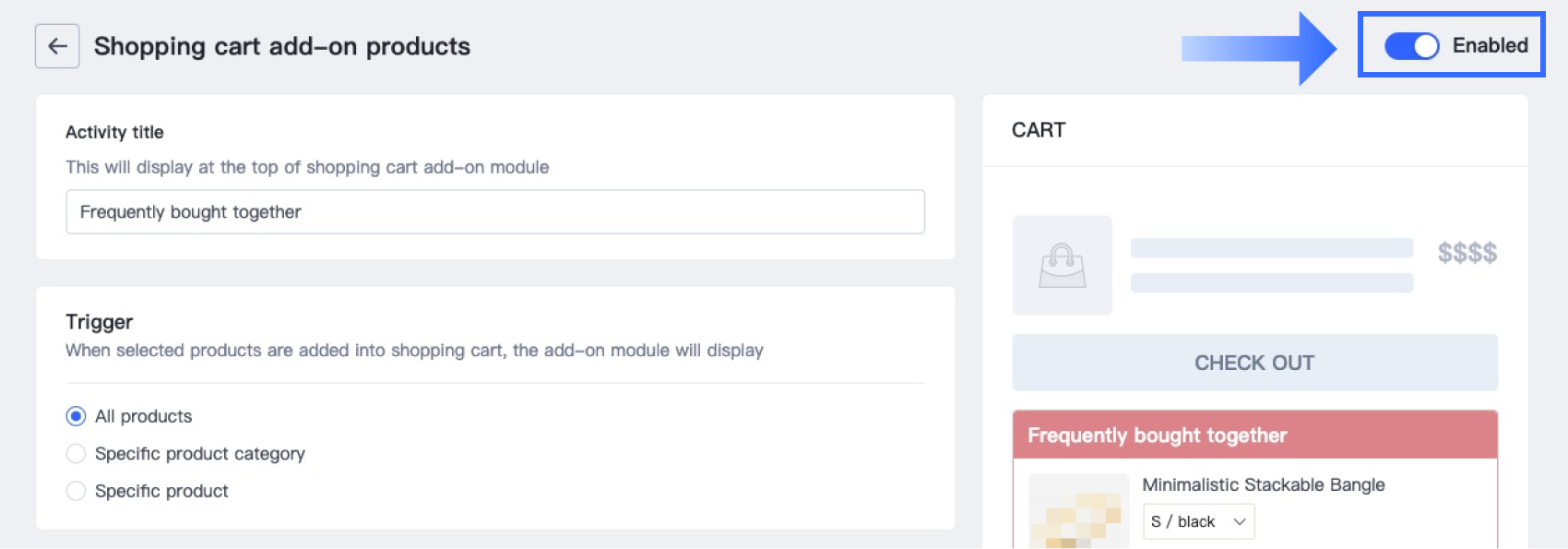The image size is (1568, 549).
Task: Click the CART panel heading
Action: [x=1039, y=130]
